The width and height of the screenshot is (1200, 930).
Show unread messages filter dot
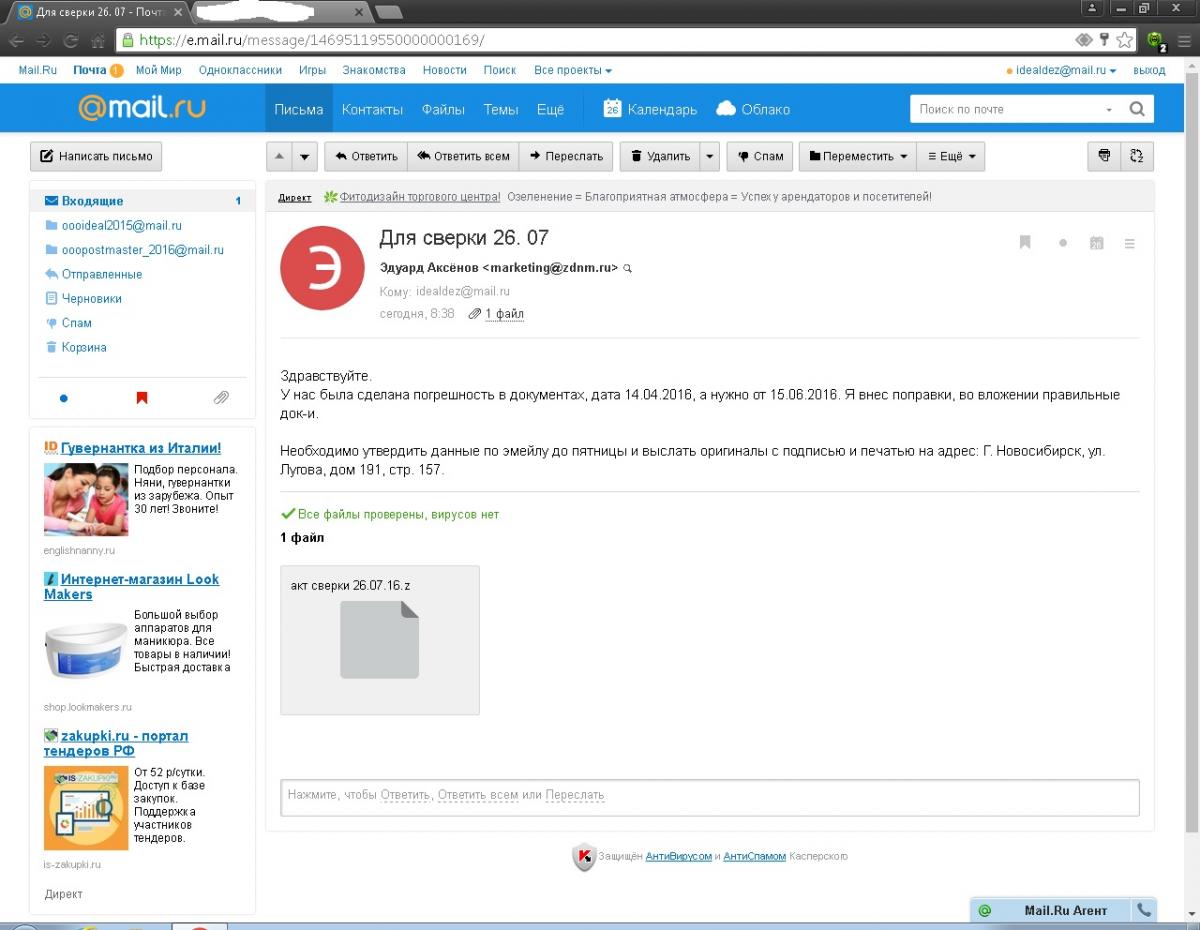click(x=64, y=398)
